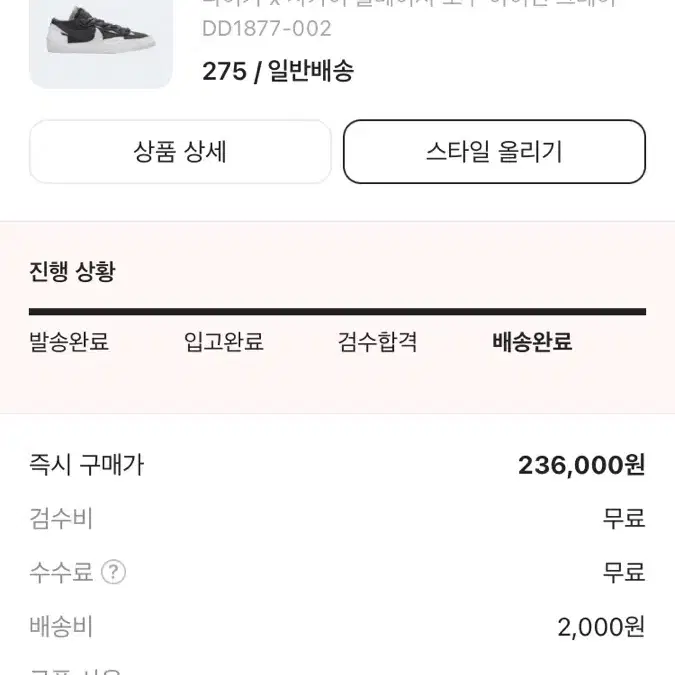The image size is (675, 675).
Task: Select the 검수합격 progress step
Action: coord(378,342)
